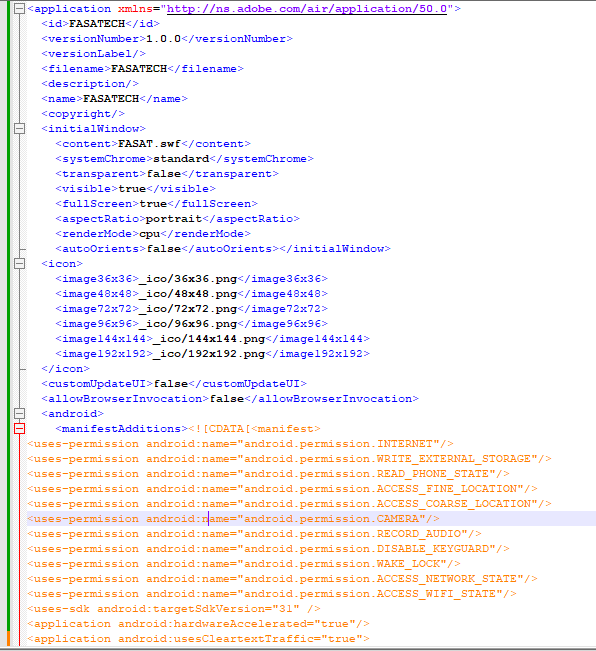Click the filename value FASATECH
The width and height of the screenshot is (596, 651).
[x=139, y=69]
